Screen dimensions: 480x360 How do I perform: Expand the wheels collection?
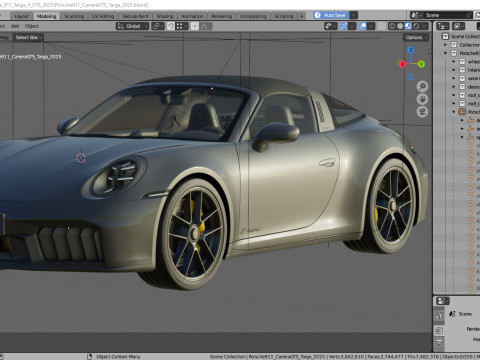[454, 61]
